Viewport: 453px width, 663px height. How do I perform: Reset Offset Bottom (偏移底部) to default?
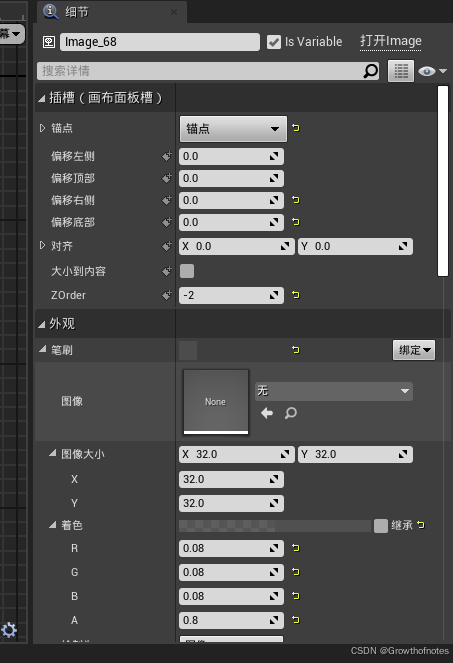pyautogui.click(x=296, y=222)
